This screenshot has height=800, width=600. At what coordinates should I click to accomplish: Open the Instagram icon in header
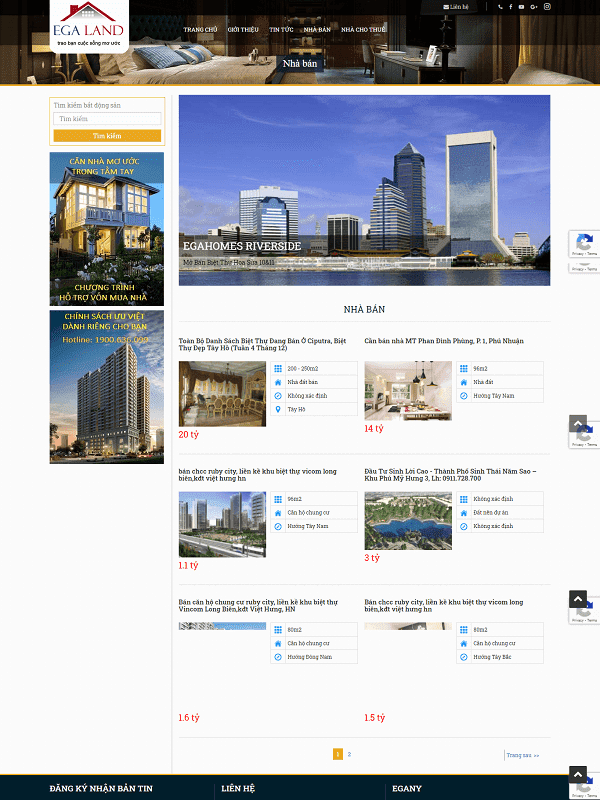coord(547,7)
